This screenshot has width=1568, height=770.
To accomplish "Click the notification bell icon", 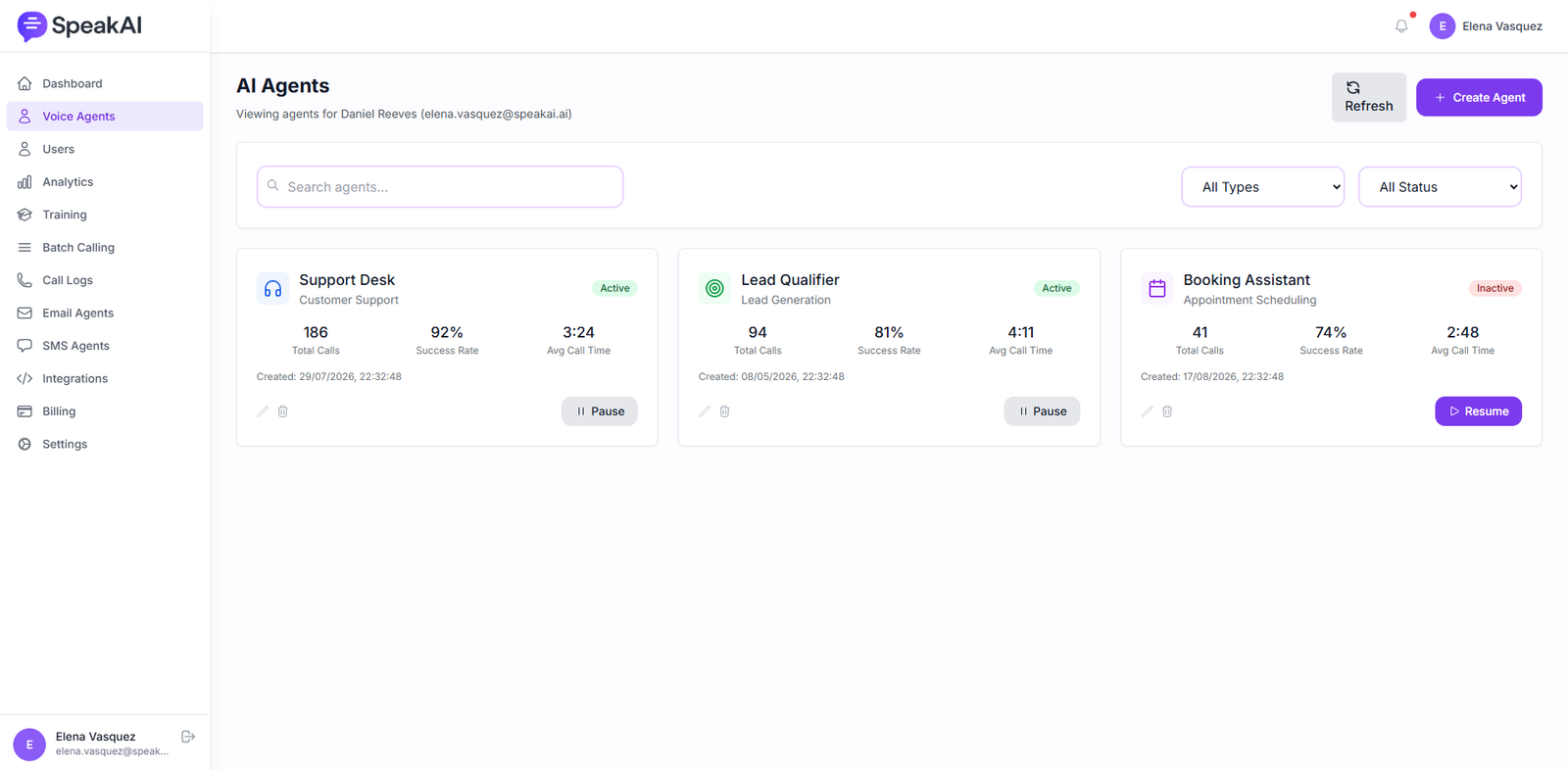I will (1401, 26).
